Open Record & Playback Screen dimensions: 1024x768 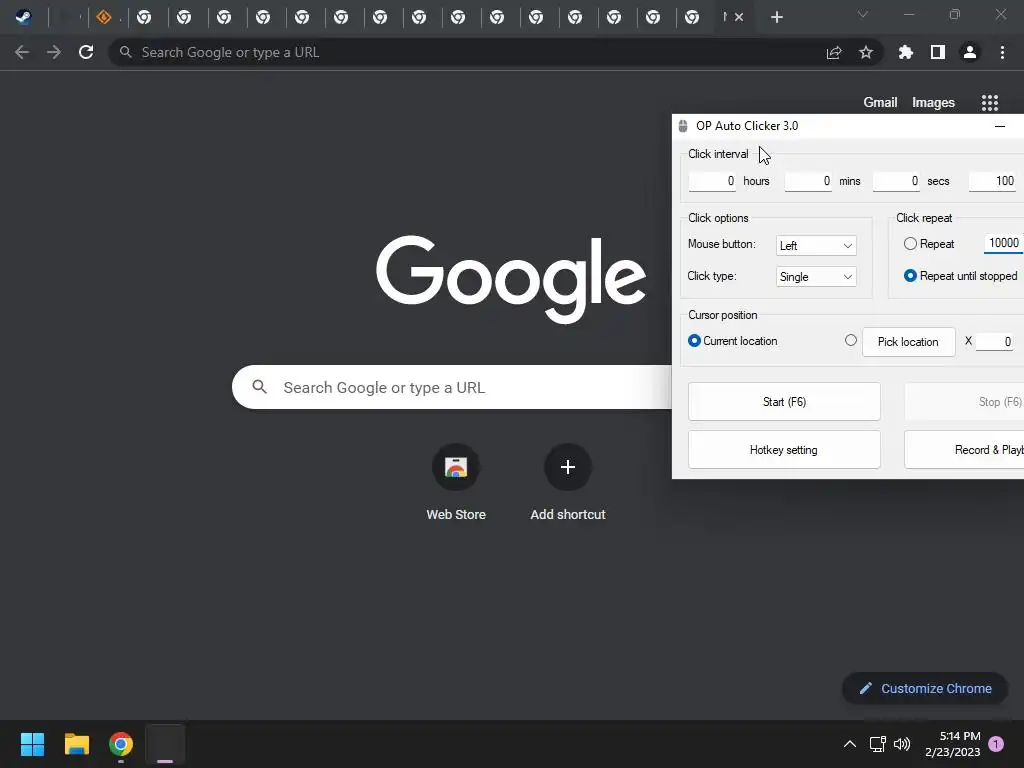965,450
